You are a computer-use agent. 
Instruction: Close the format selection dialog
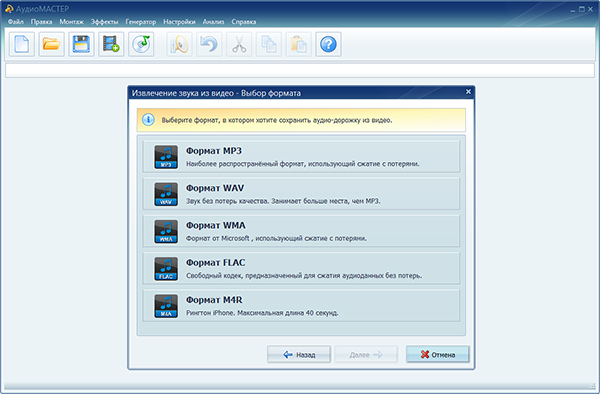point(468,92)
